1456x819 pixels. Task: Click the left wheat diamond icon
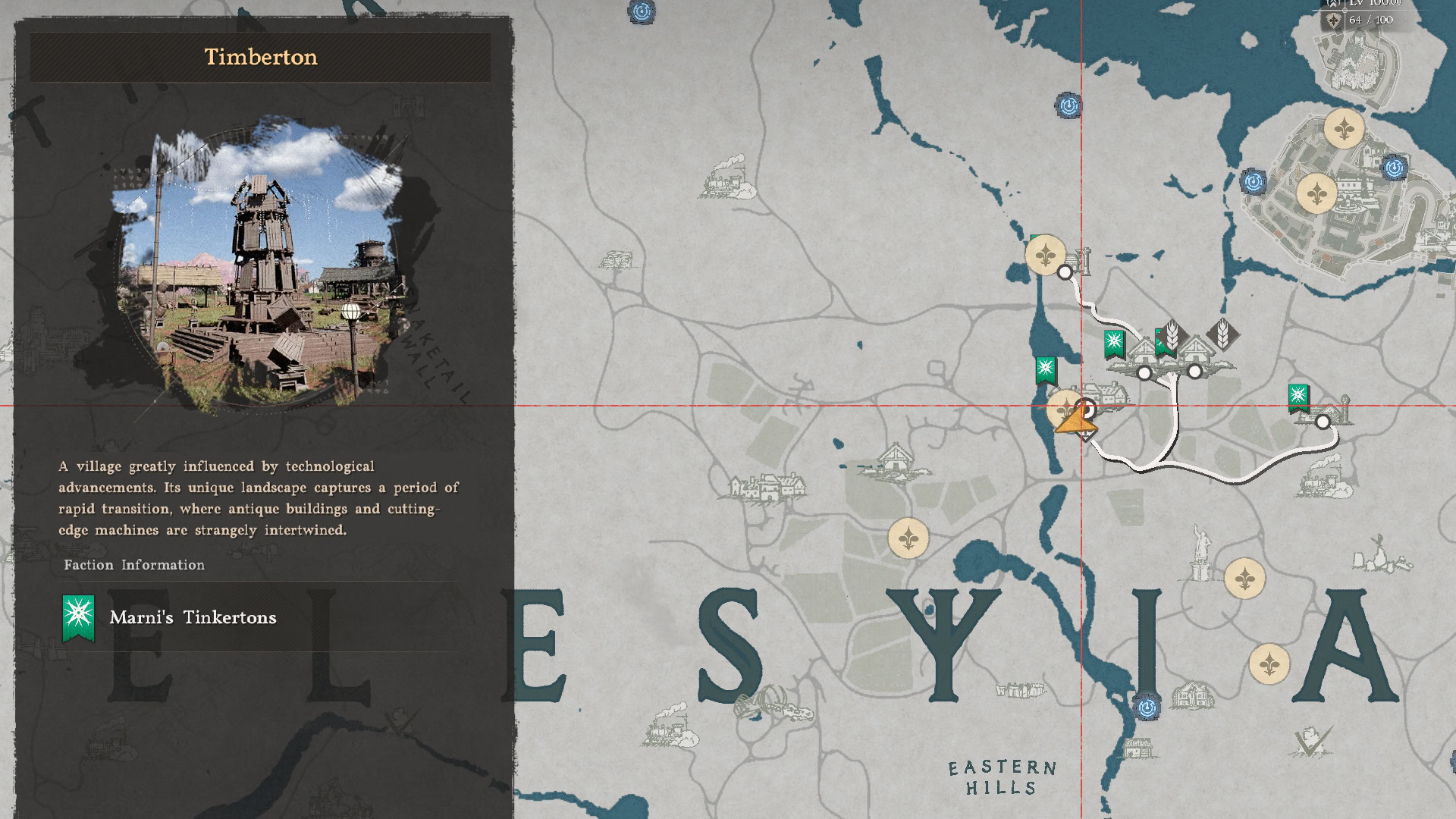pyautogui.click(x=1172, y=334)
